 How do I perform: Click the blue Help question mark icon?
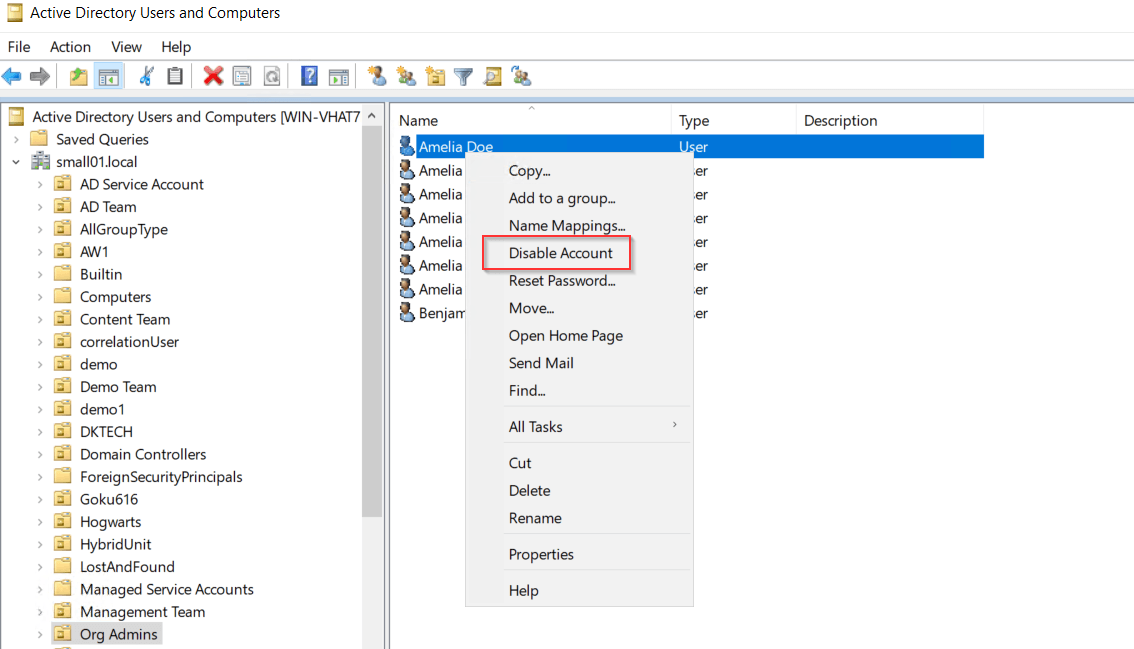point(310,76)
